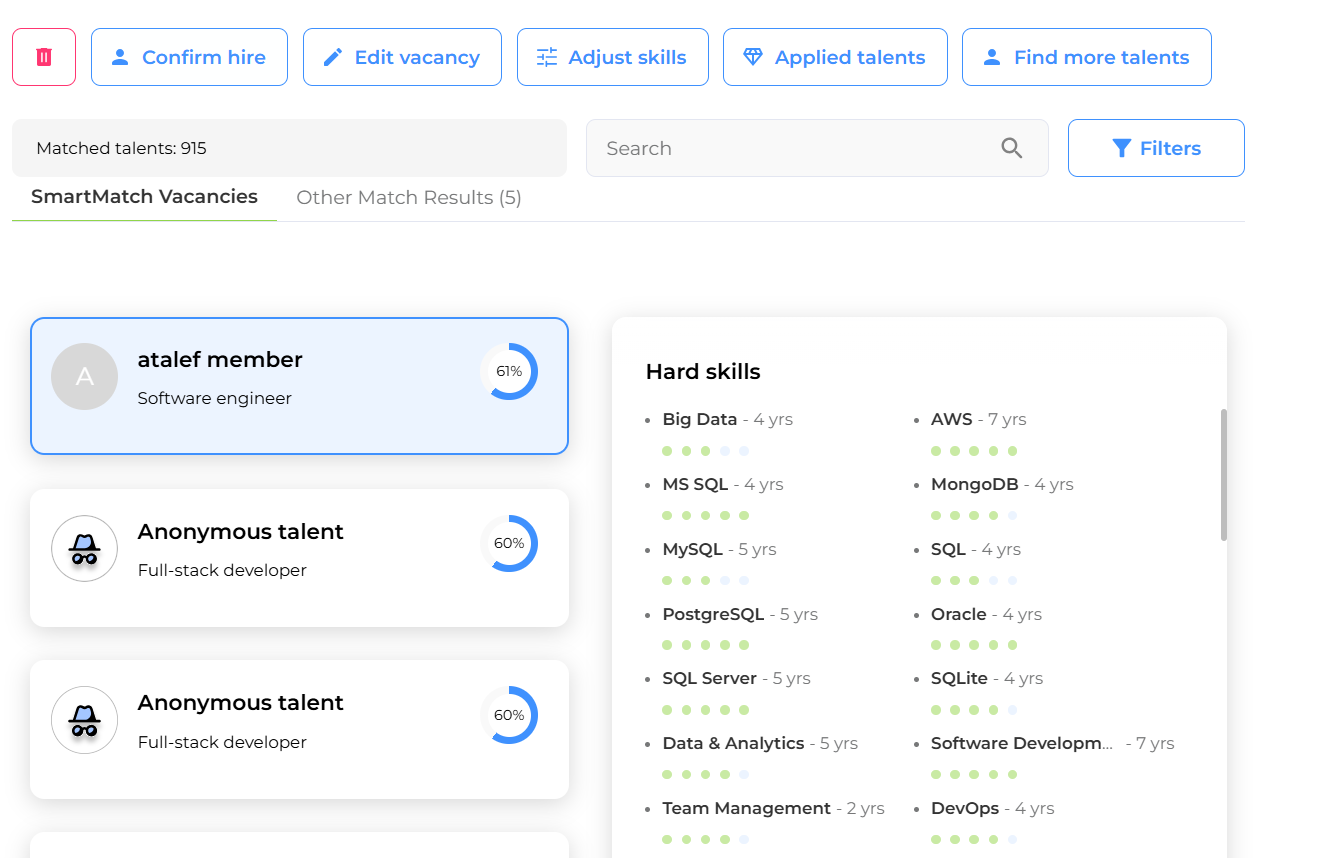
Task: Click the Matched talents: 915 label
Action: [121, 148]
